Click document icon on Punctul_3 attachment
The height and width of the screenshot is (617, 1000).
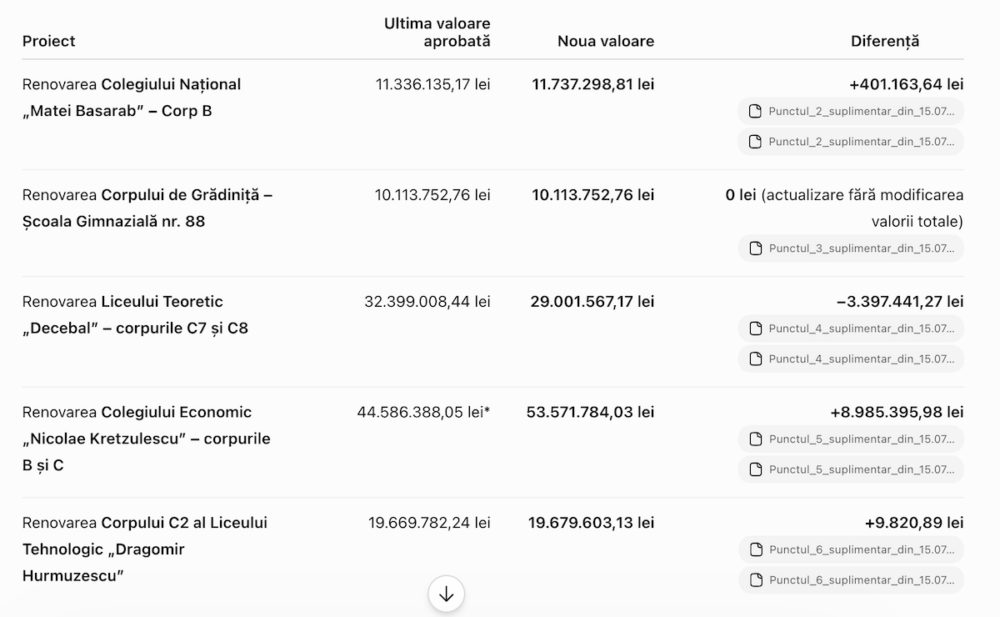(x=756, y=248)
